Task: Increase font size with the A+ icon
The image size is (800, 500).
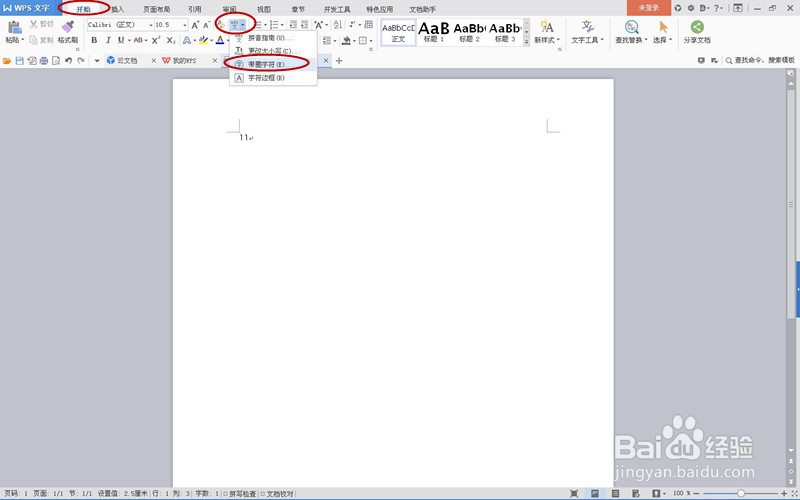Action: (195, 24)
